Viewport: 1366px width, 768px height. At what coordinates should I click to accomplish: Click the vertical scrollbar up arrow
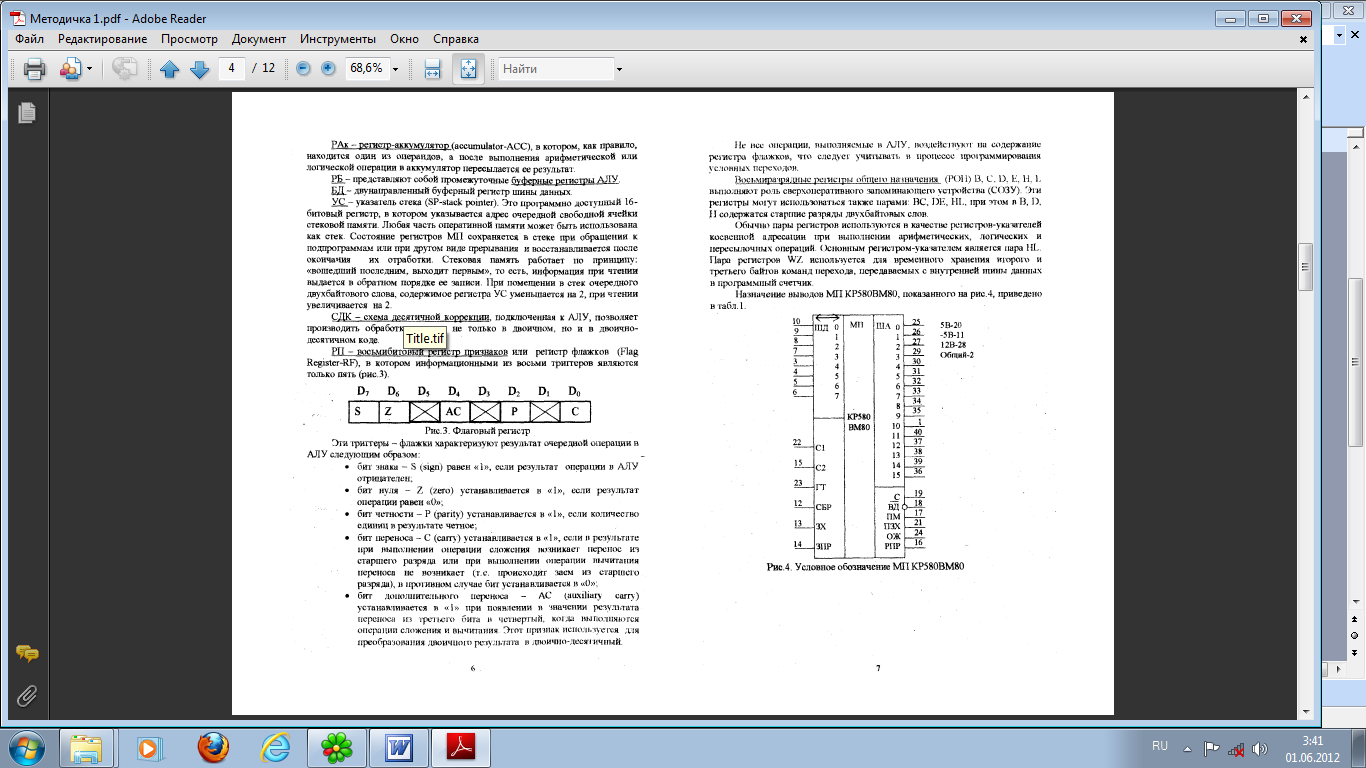click(1304, 97)
